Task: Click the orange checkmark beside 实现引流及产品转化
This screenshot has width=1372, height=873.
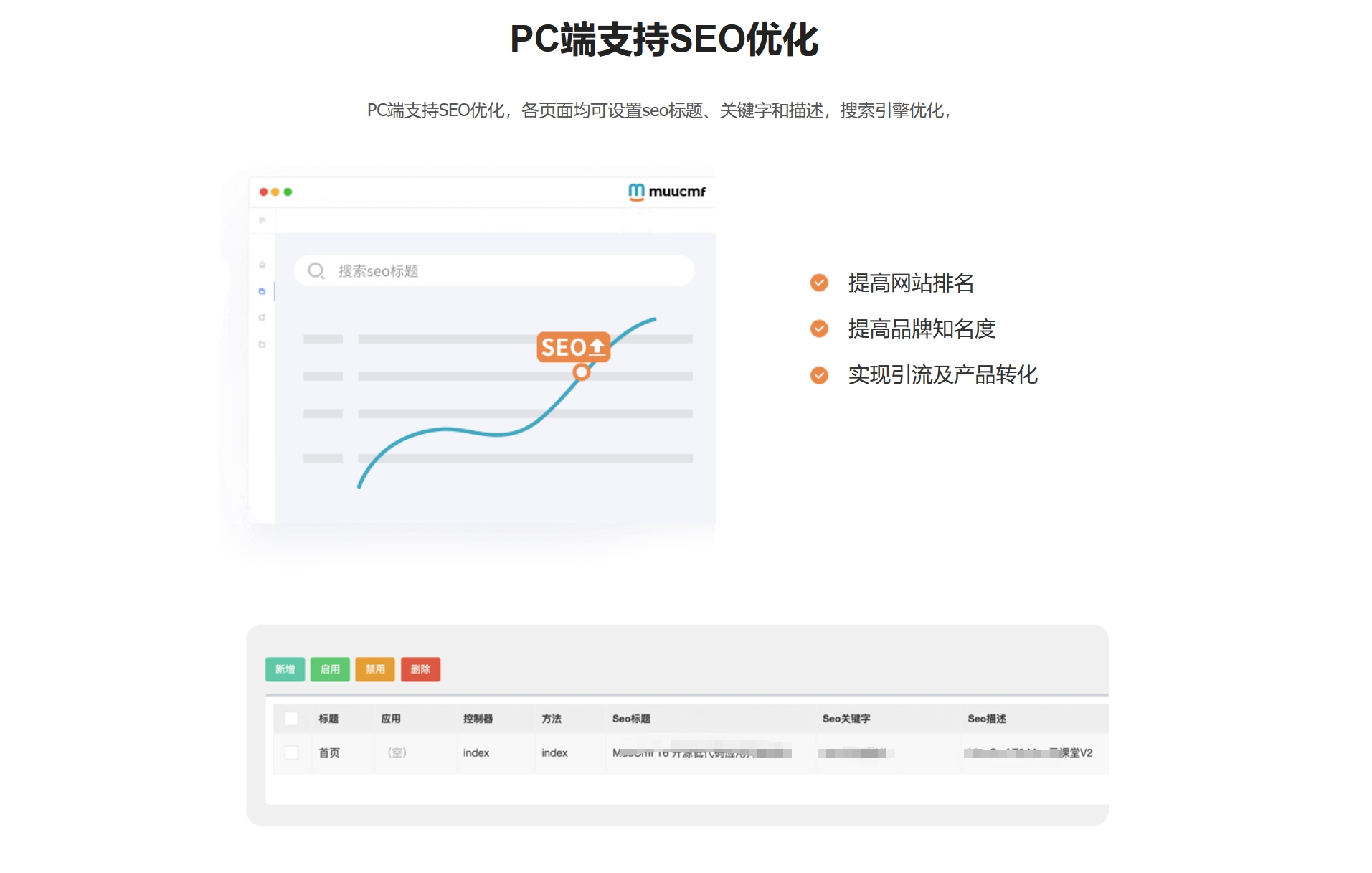Action: click(818, 375)
